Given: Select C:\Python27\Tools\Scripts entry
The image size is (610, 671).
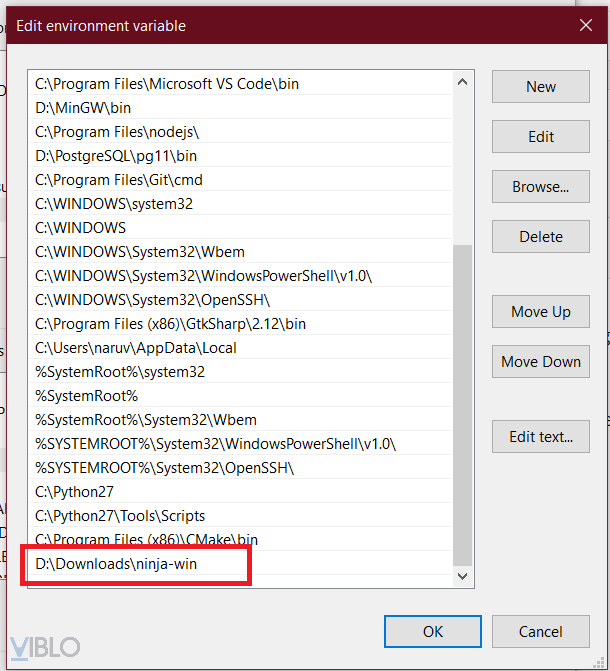Looking at the screenshot, I should pos(240,516).
